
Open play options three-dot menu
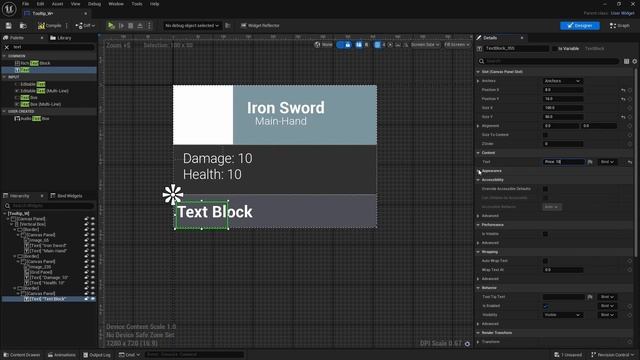(149, 26)
